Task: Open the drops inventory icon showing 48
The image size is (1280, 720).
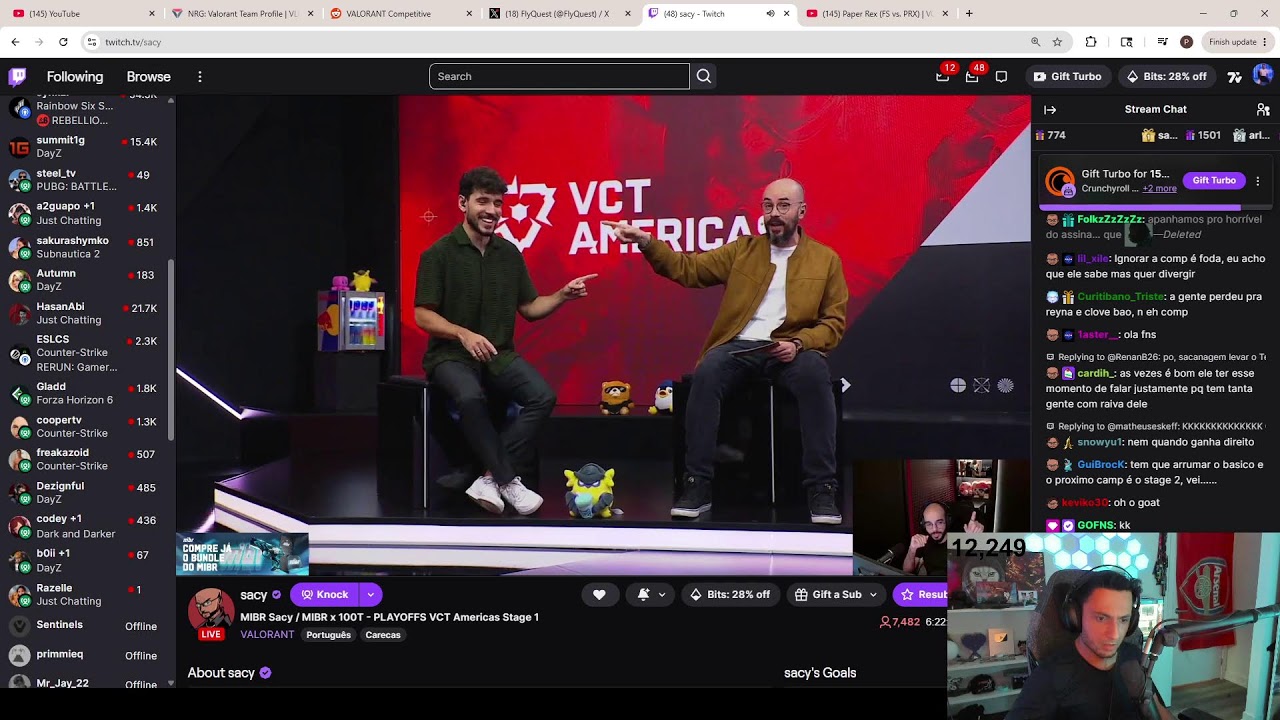Action: click(x=972, y=76)
